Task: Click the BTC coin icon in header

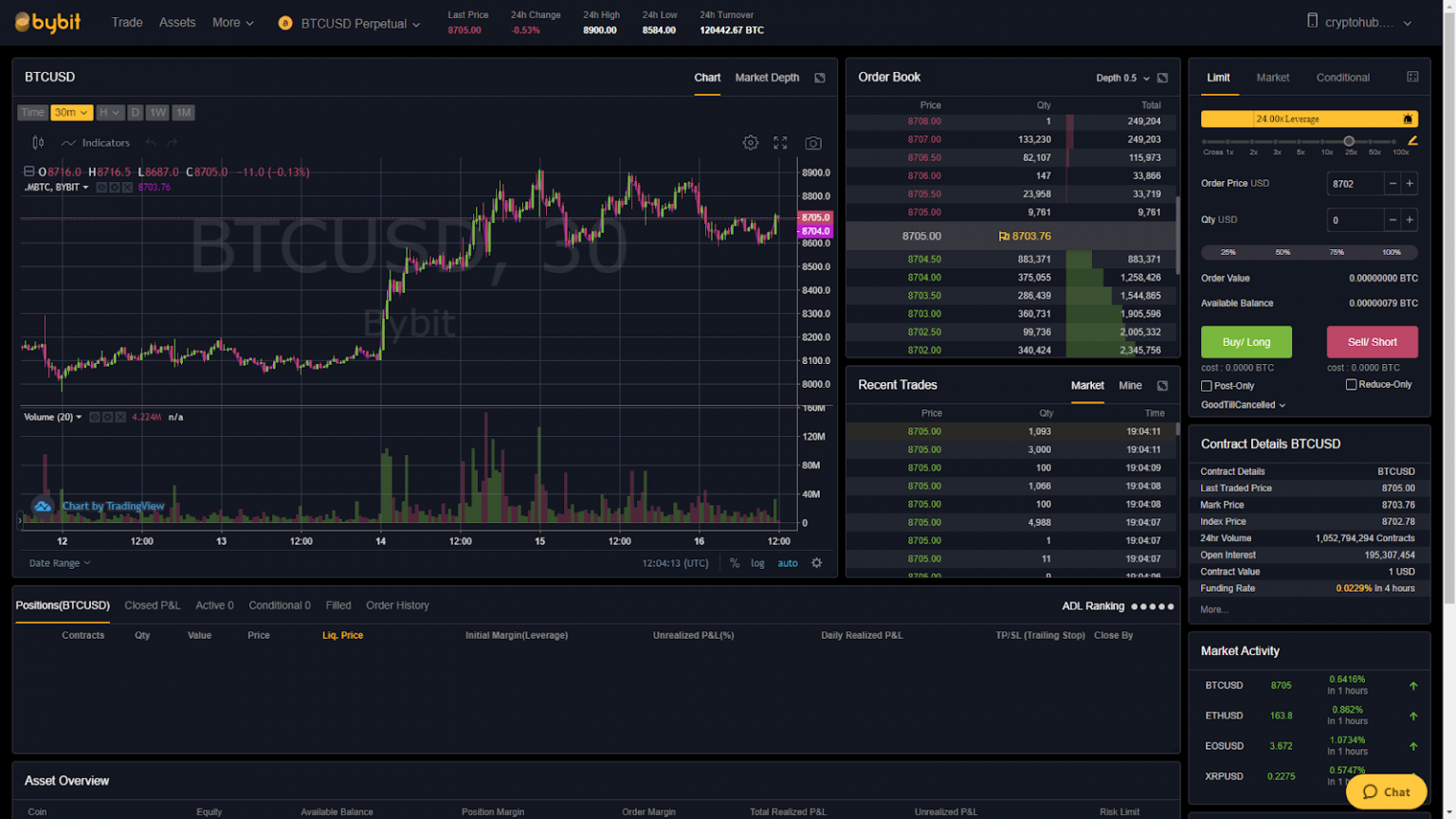Action: (x=285, y=23)
